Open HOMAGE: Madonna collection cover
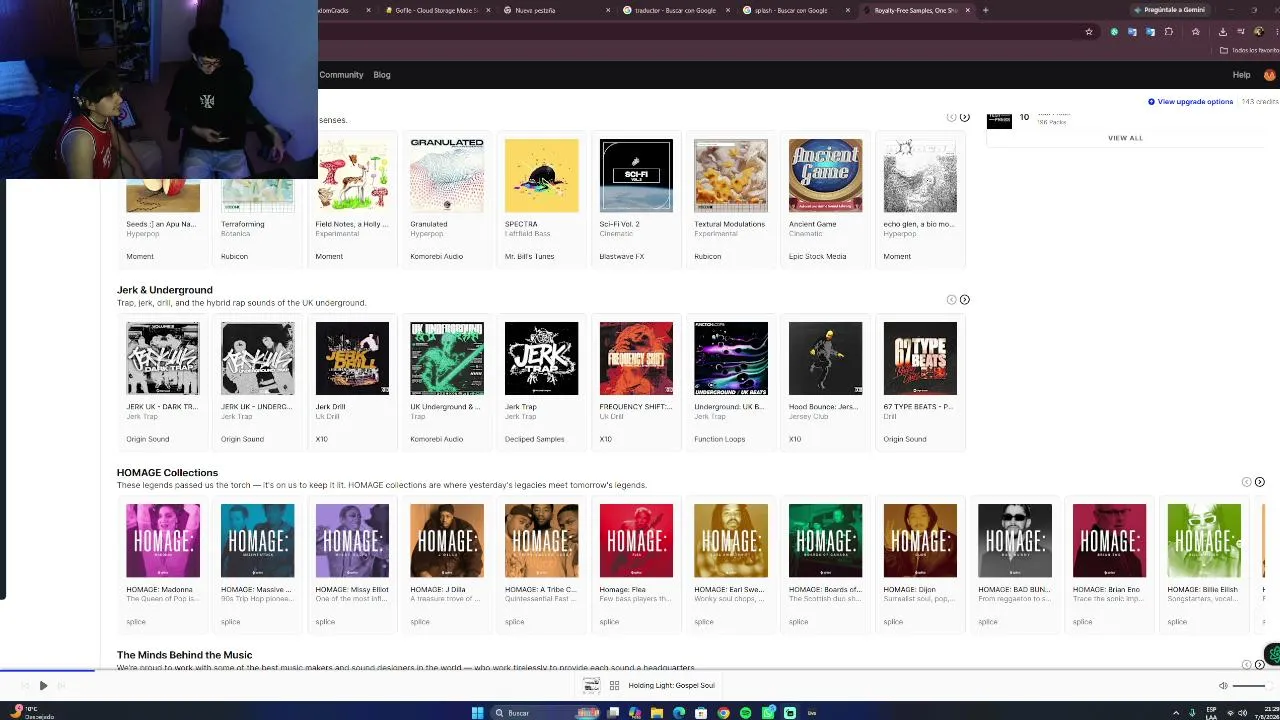The width and height of the screenshot is (1280, 720). click(163, 541)
